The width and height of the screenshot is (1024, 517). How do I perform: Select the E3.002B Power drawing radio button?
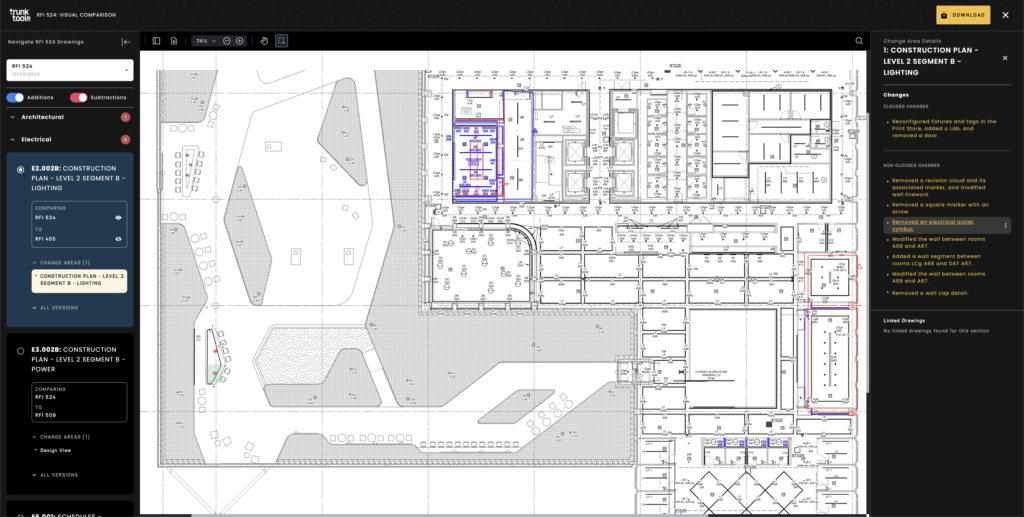21,351
